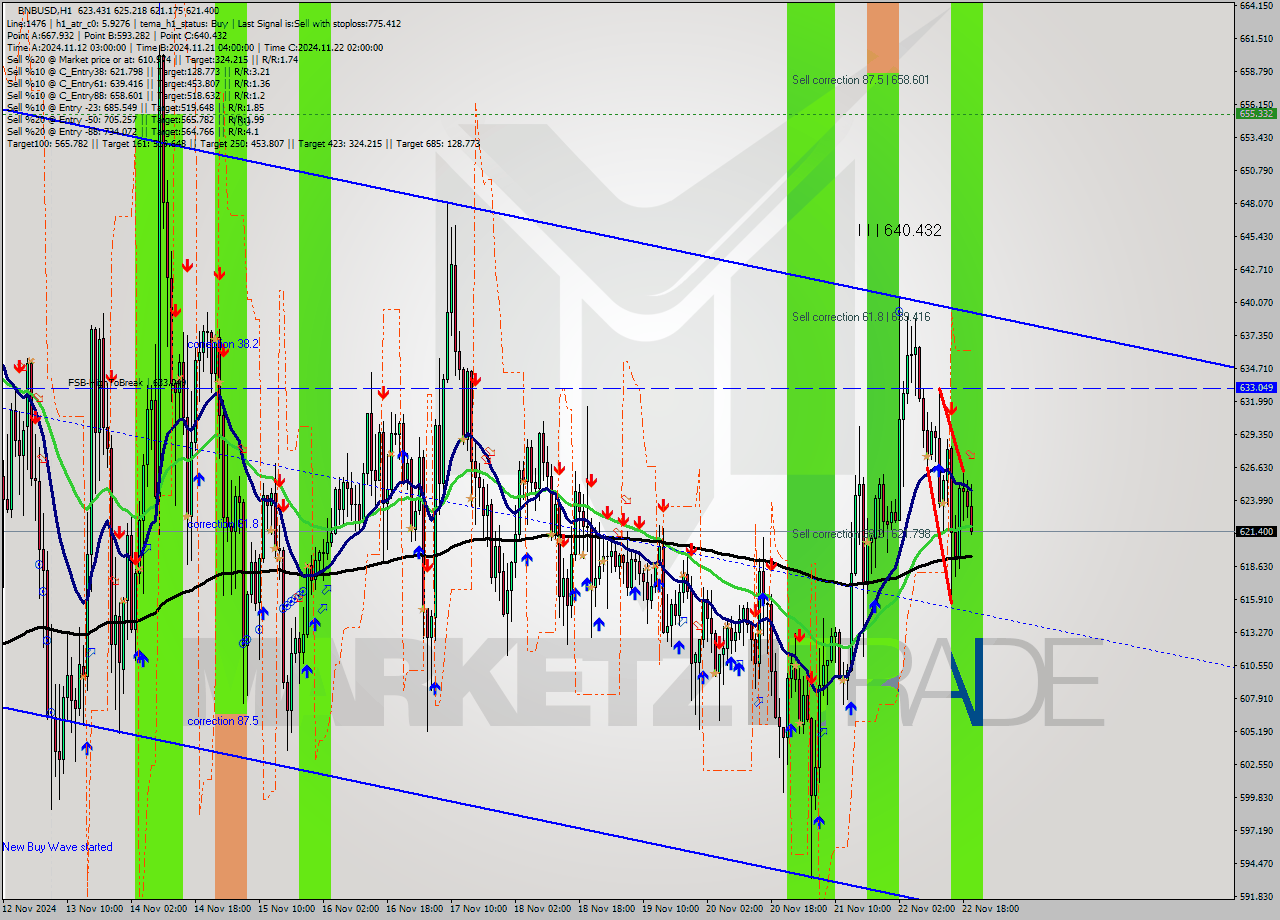Click the '21 Nov 10:00' time axis label
Viewport: 1280px width, 920px height.
(x=863, y=909)
